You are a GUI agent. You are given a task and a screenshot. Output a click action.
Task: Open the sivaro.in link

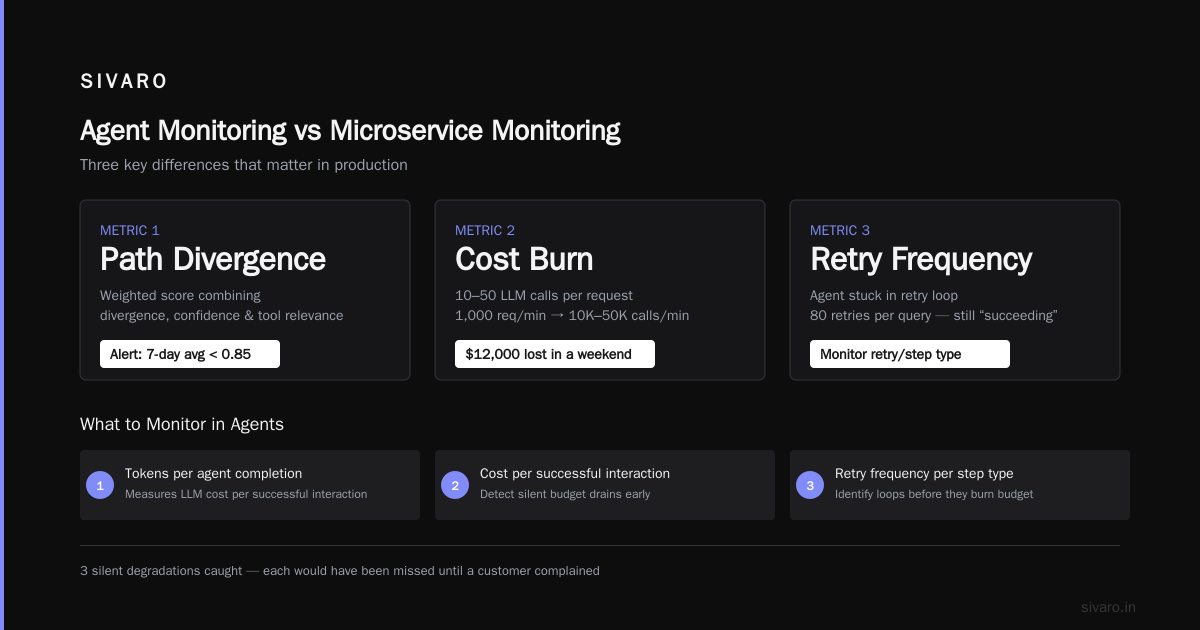coord(1108,607)
